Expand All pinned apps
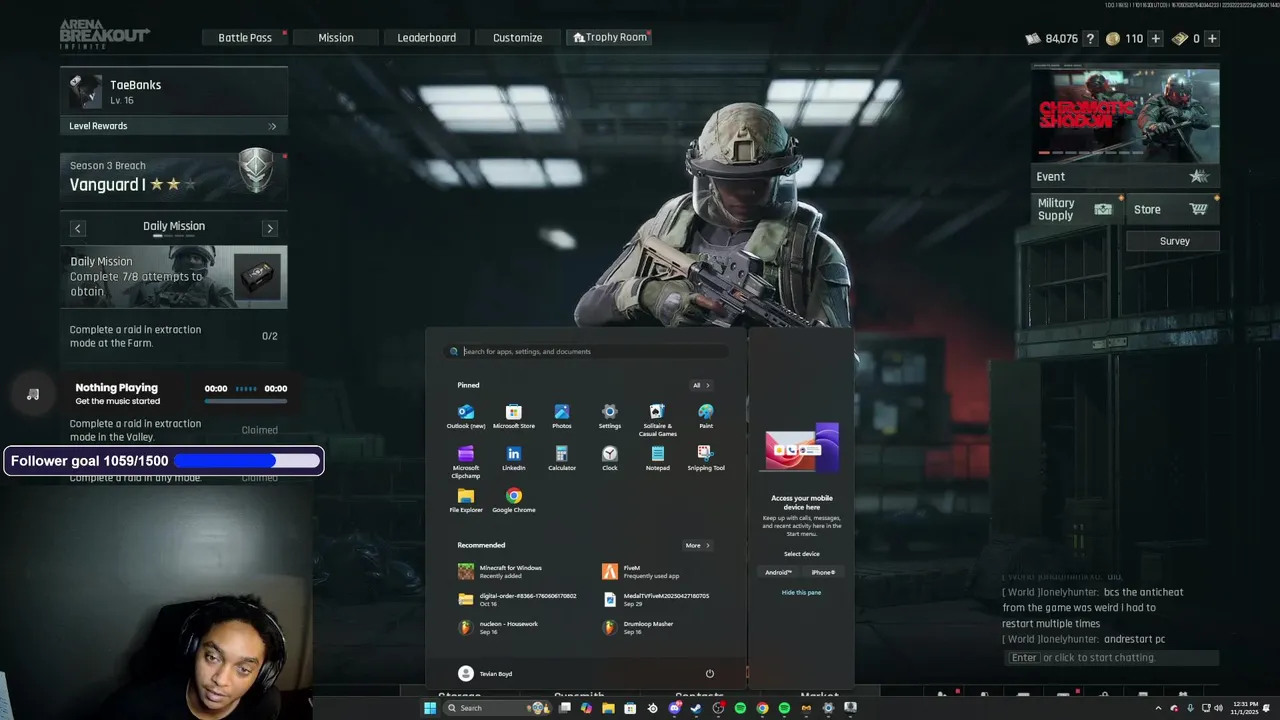 701,385
